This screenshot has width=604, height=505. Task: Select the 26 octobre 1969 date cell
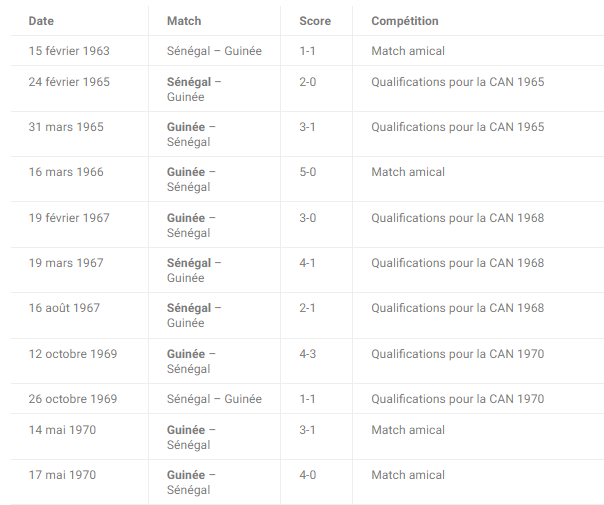[73, 399]
